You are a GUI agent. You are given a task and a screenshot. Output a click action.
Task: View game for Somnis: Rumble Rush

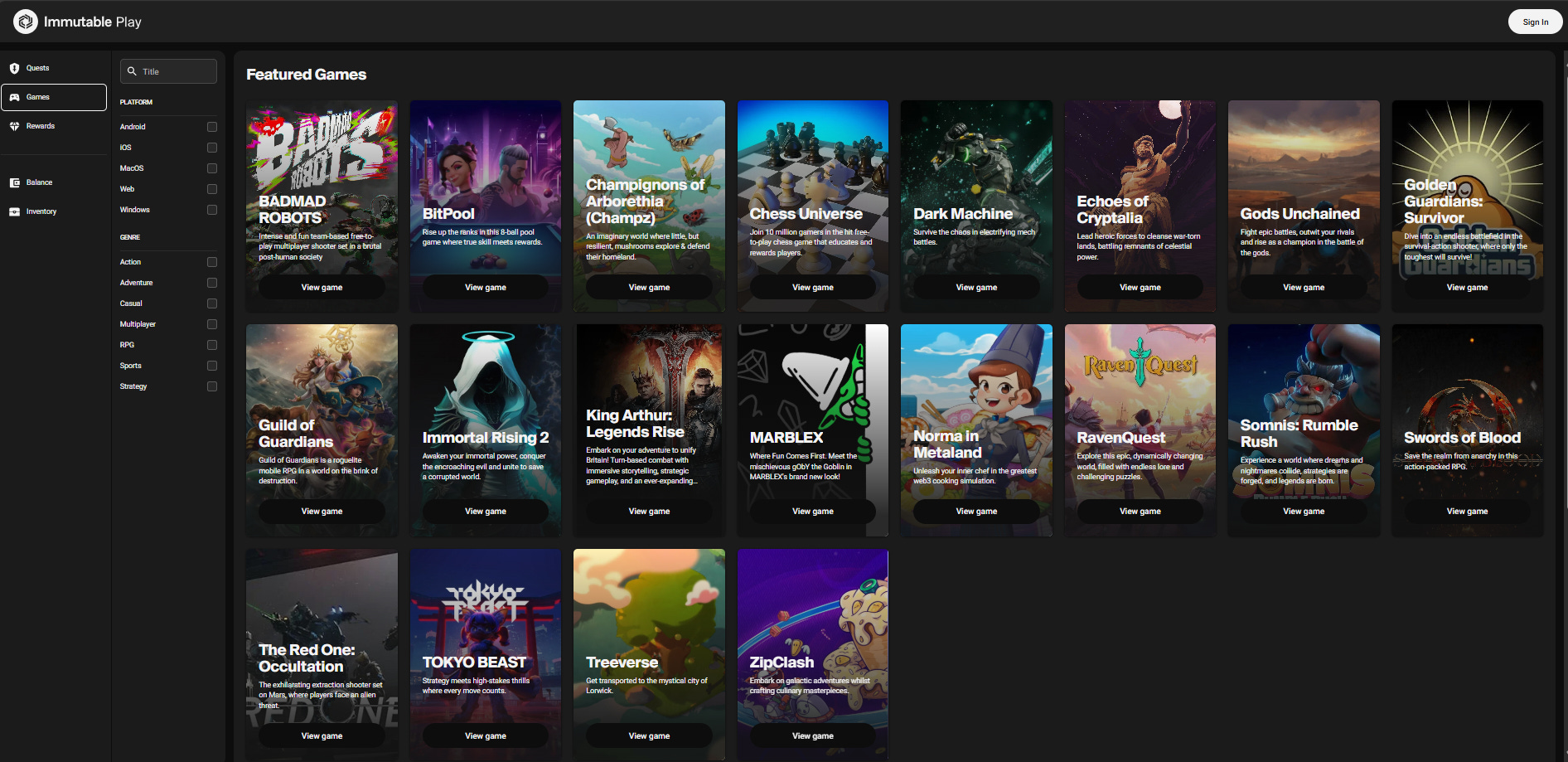tap(1304, 511)
